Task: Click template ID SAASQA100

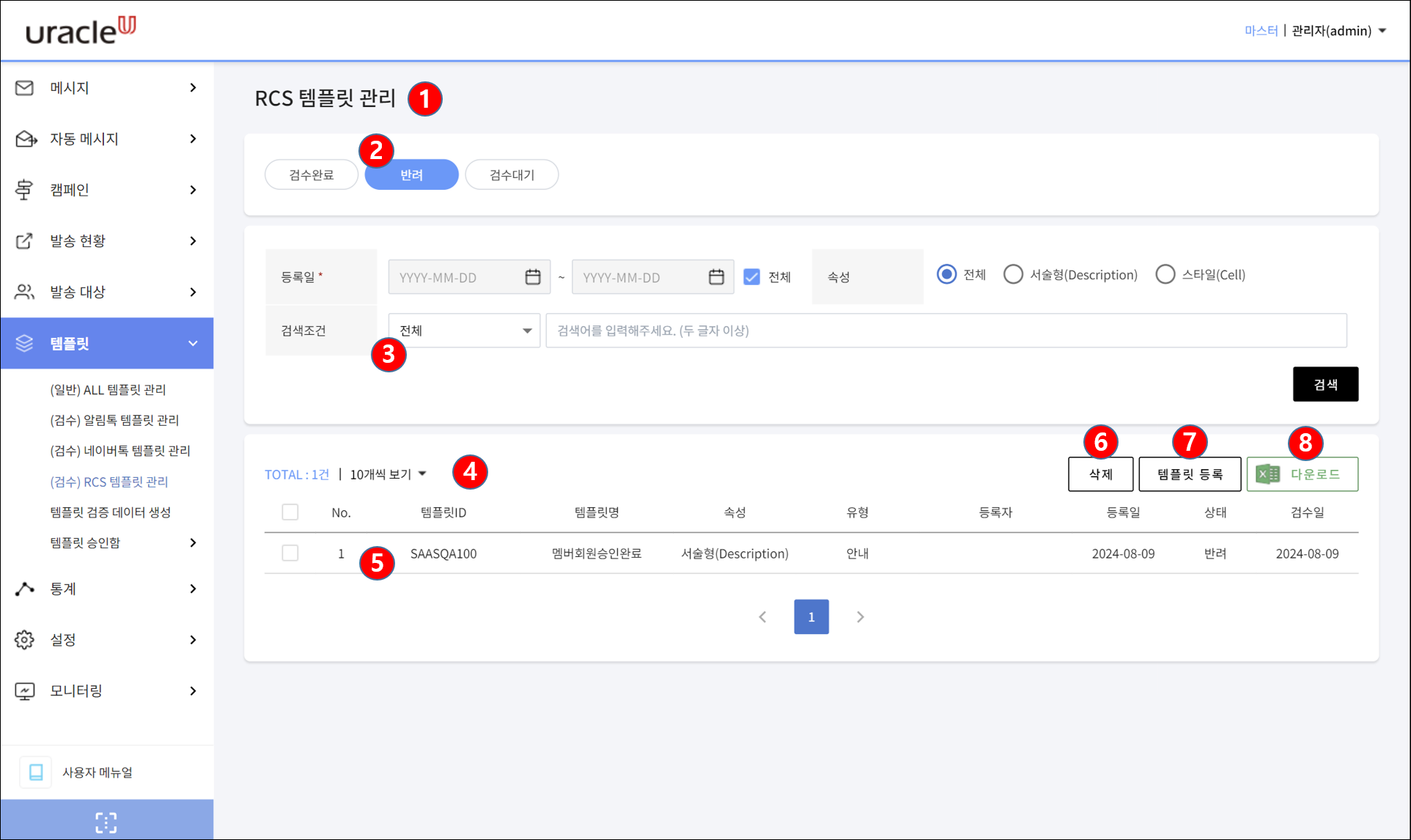Action: pyautogui.click(x=443, y=553)
